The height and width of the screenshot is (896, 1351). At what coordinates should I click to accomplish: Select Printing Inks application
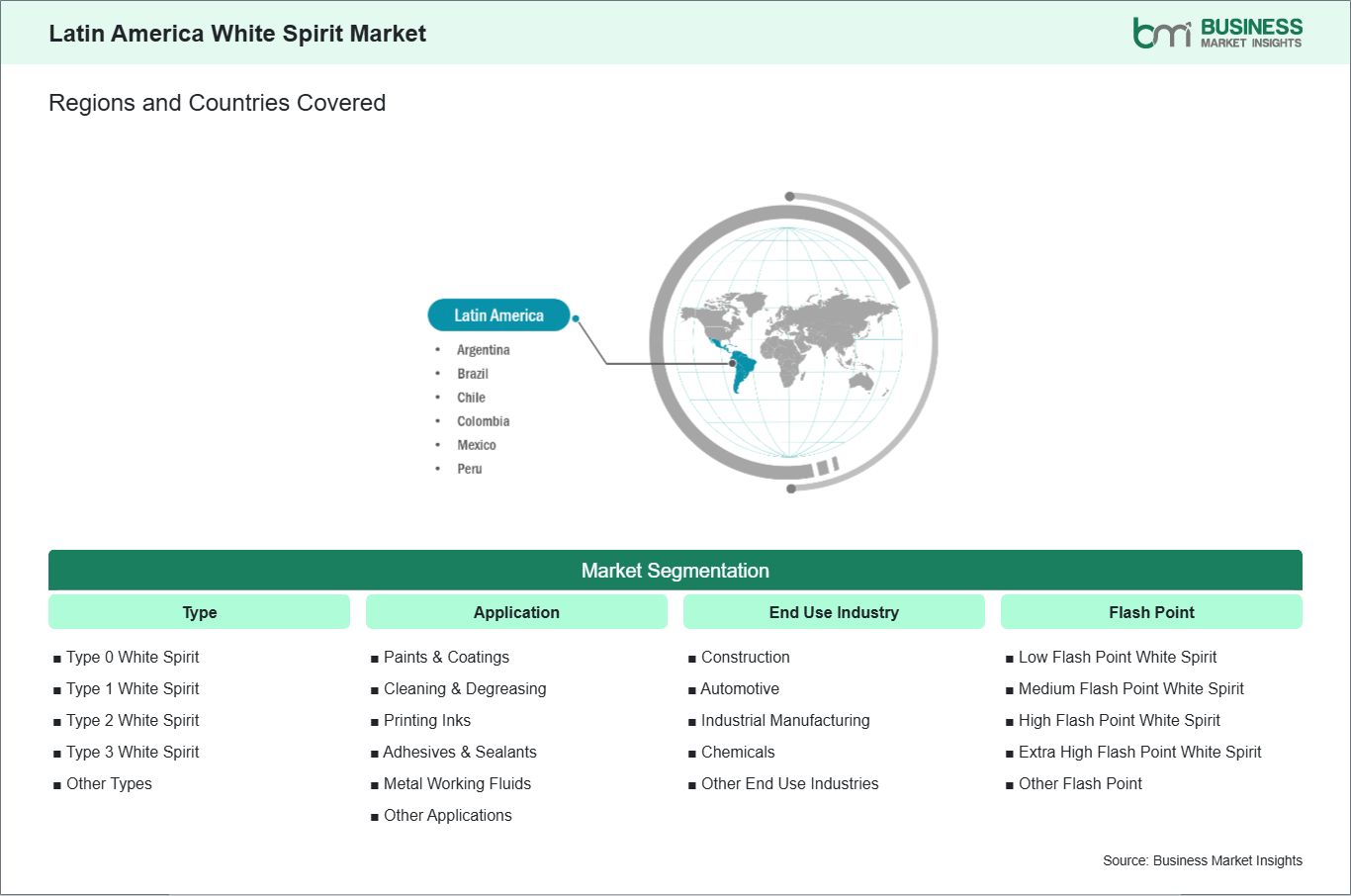coord(427,720)
